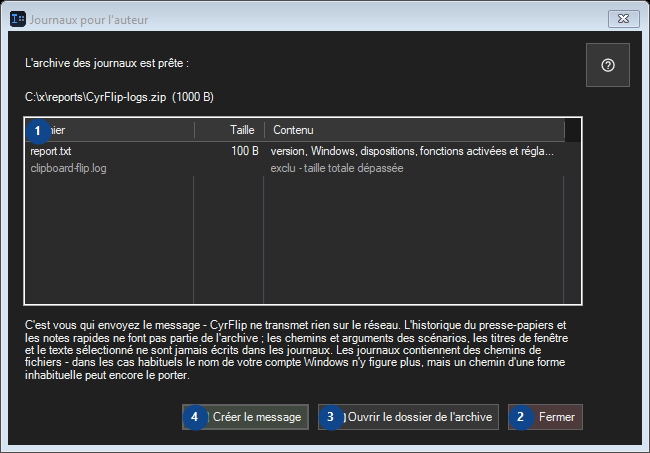650x453 pixels.
Task: Click the Contenu column header
Action: [414, 130]
